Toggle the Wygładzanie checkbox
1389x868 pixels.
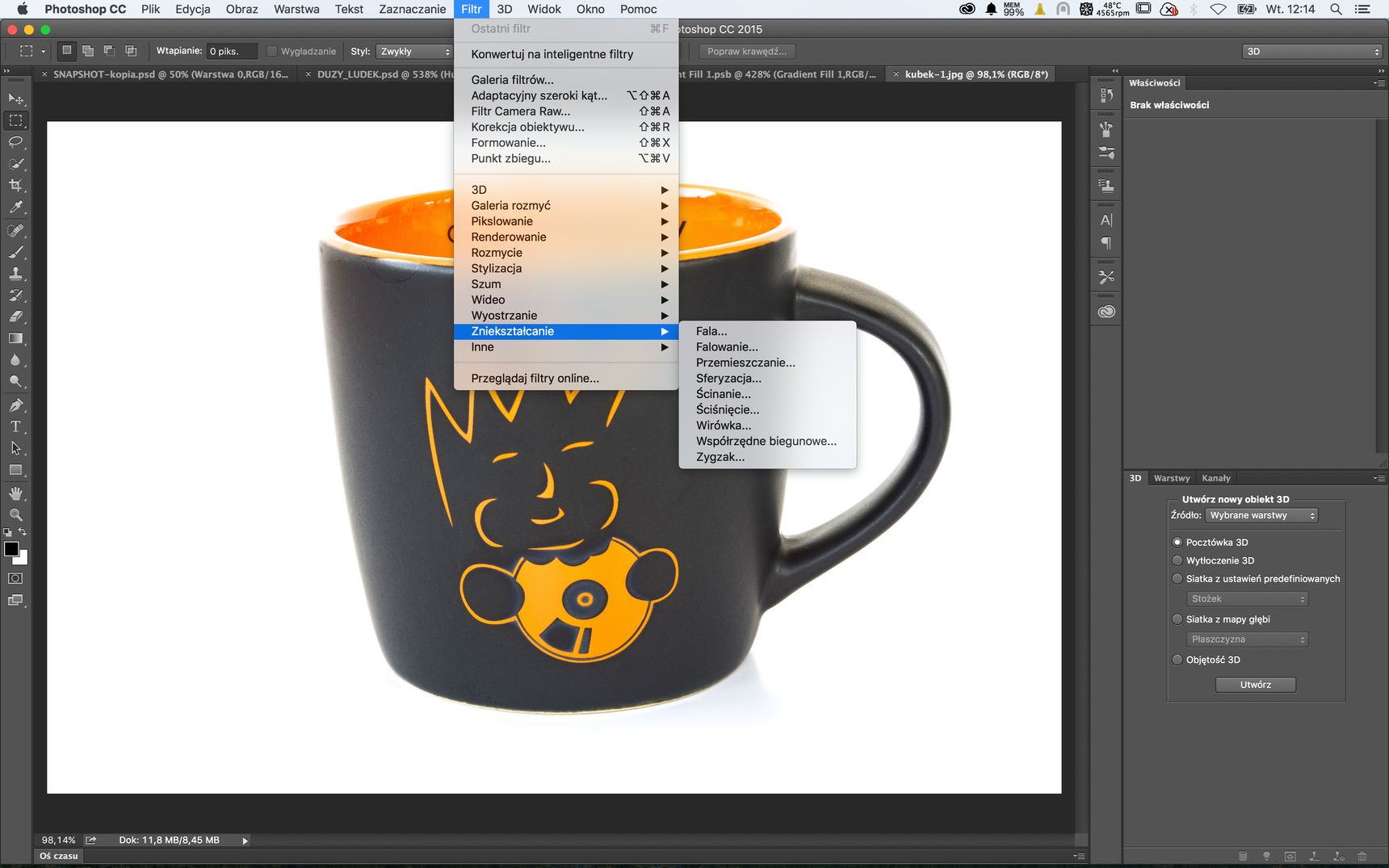[x=272, y=52]
